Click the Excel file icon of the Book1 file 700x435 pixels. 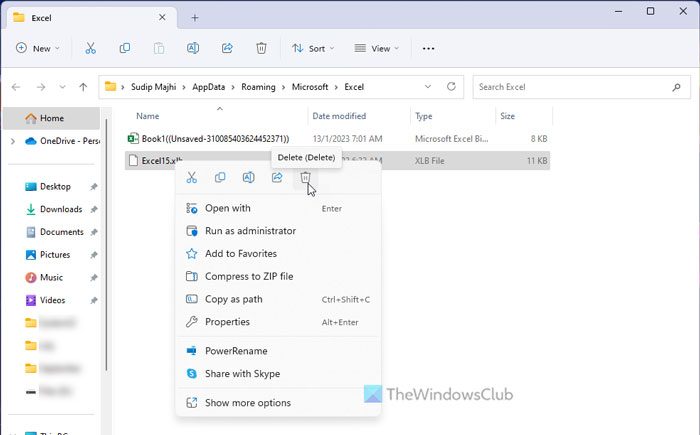pos(133,138)
